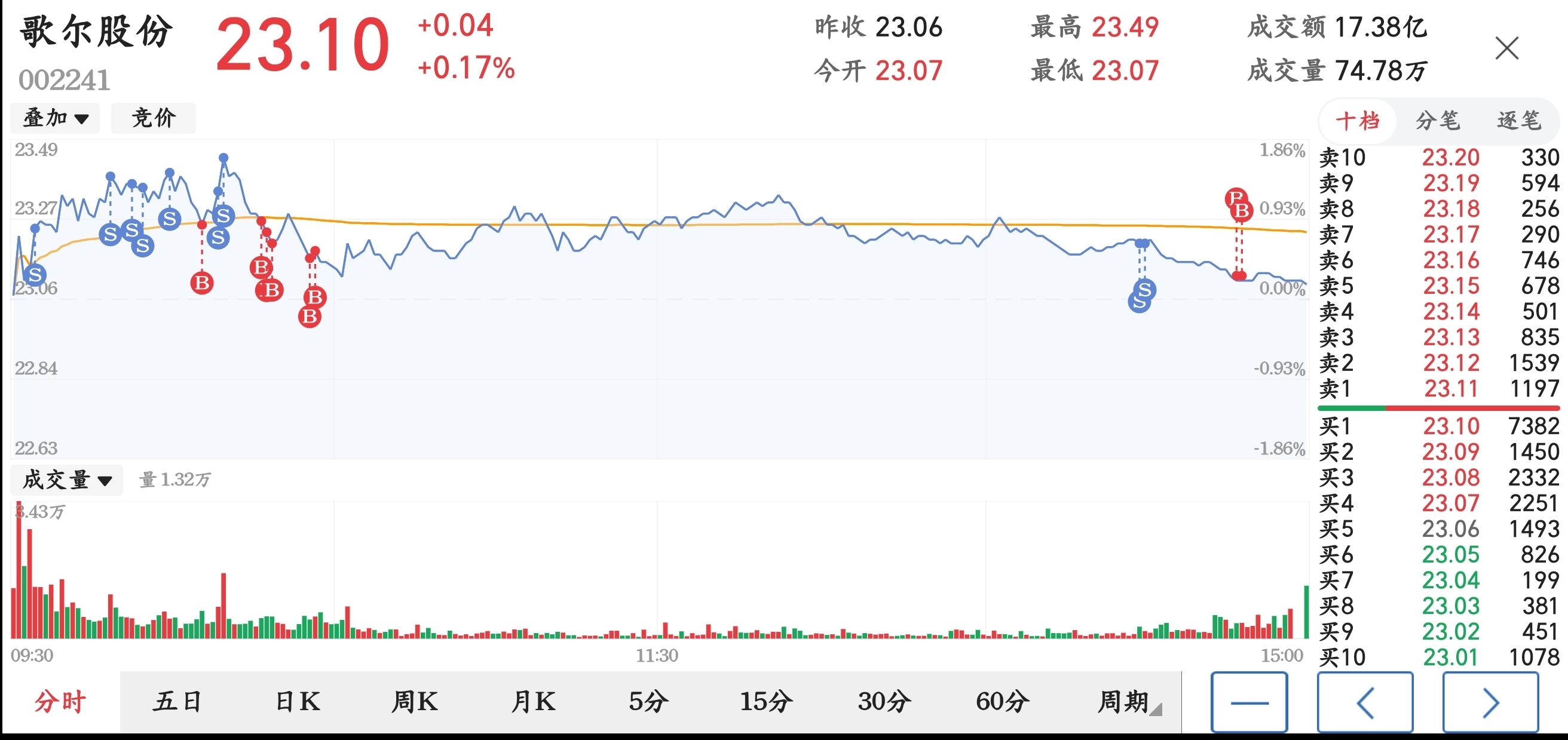
Task: Click the 卖1 price 23.11 row
Action: coord(1439,388)
